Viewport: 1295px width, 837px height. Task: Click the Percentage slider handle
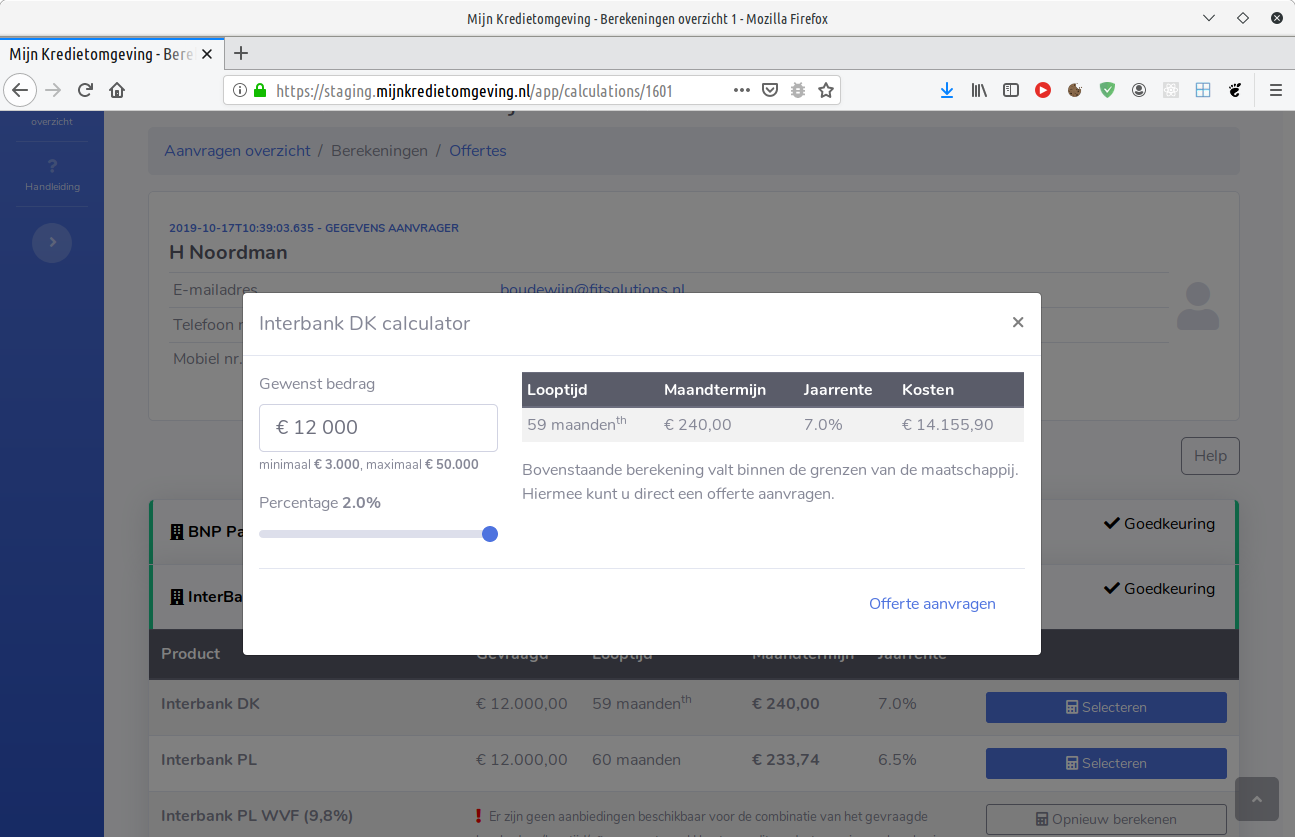click(490, 534)
